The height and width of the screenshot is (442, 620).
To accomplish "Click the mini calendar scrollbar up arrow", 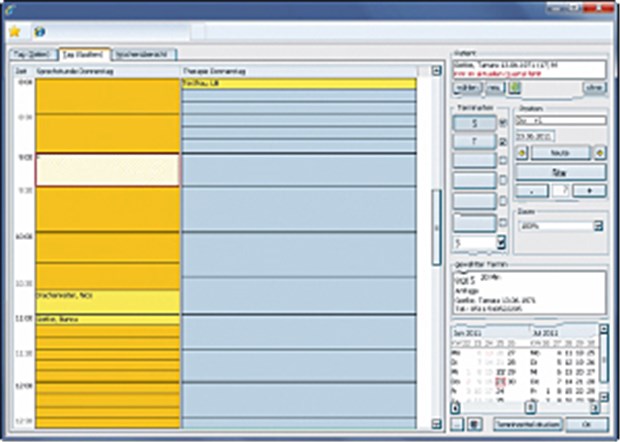I will [x=604, y=329].
